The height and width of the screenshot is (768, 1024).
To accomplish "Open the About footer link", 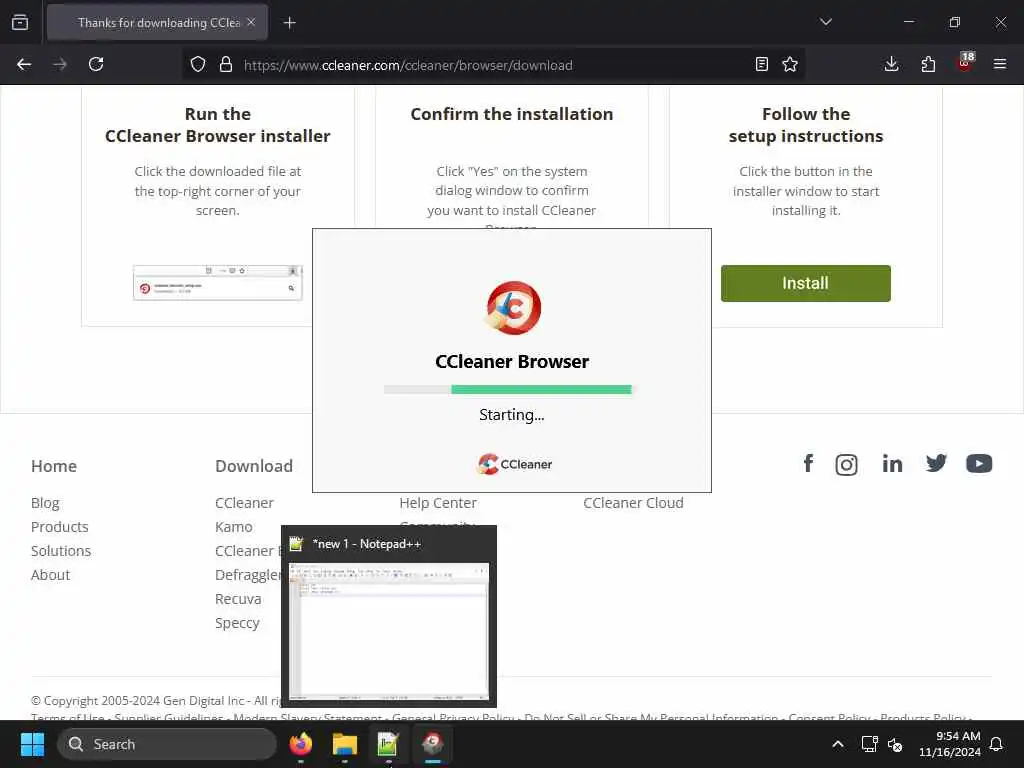I will pos(50,575).
